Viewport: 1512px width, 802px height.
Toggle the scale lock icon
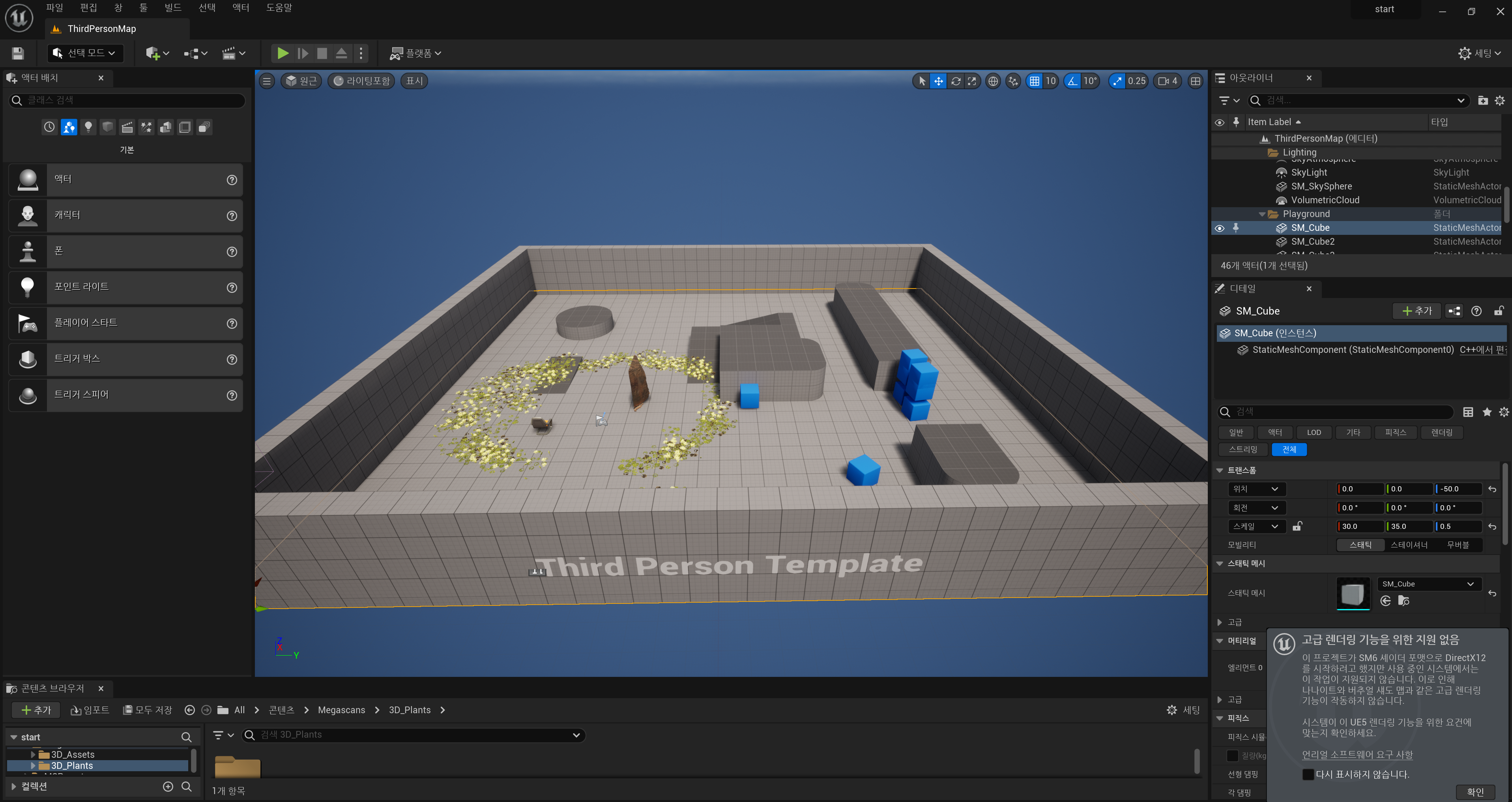(x=1297, y=527)
